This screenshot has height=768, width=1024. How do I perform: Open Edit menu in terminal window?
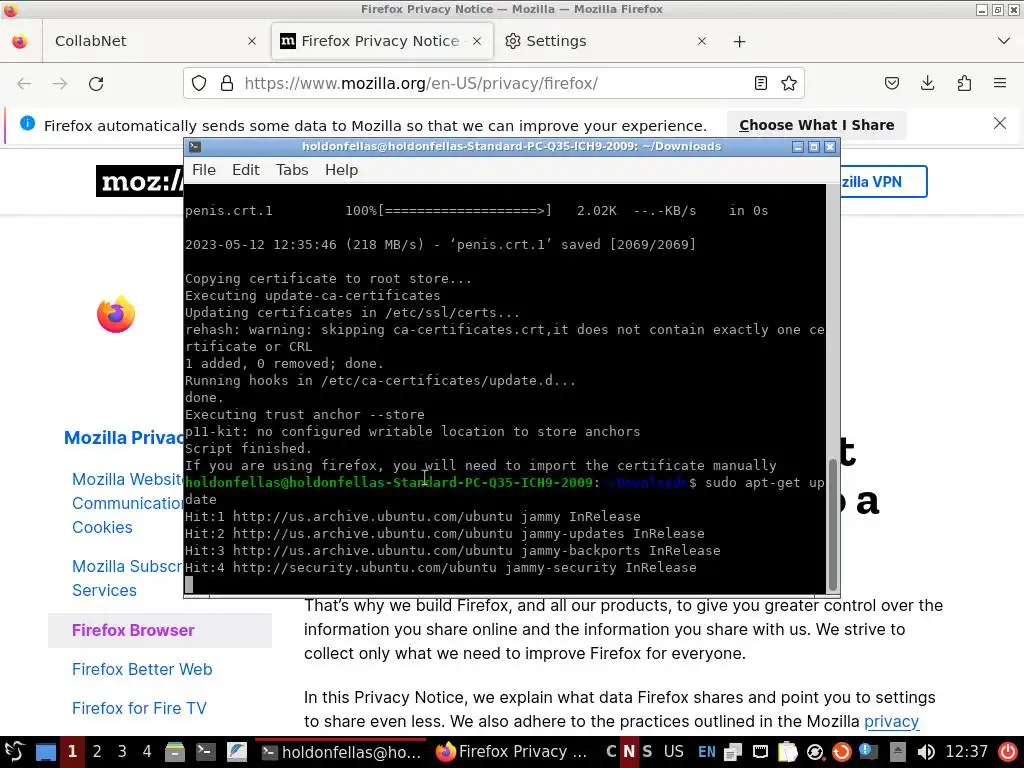coord(246,170)
